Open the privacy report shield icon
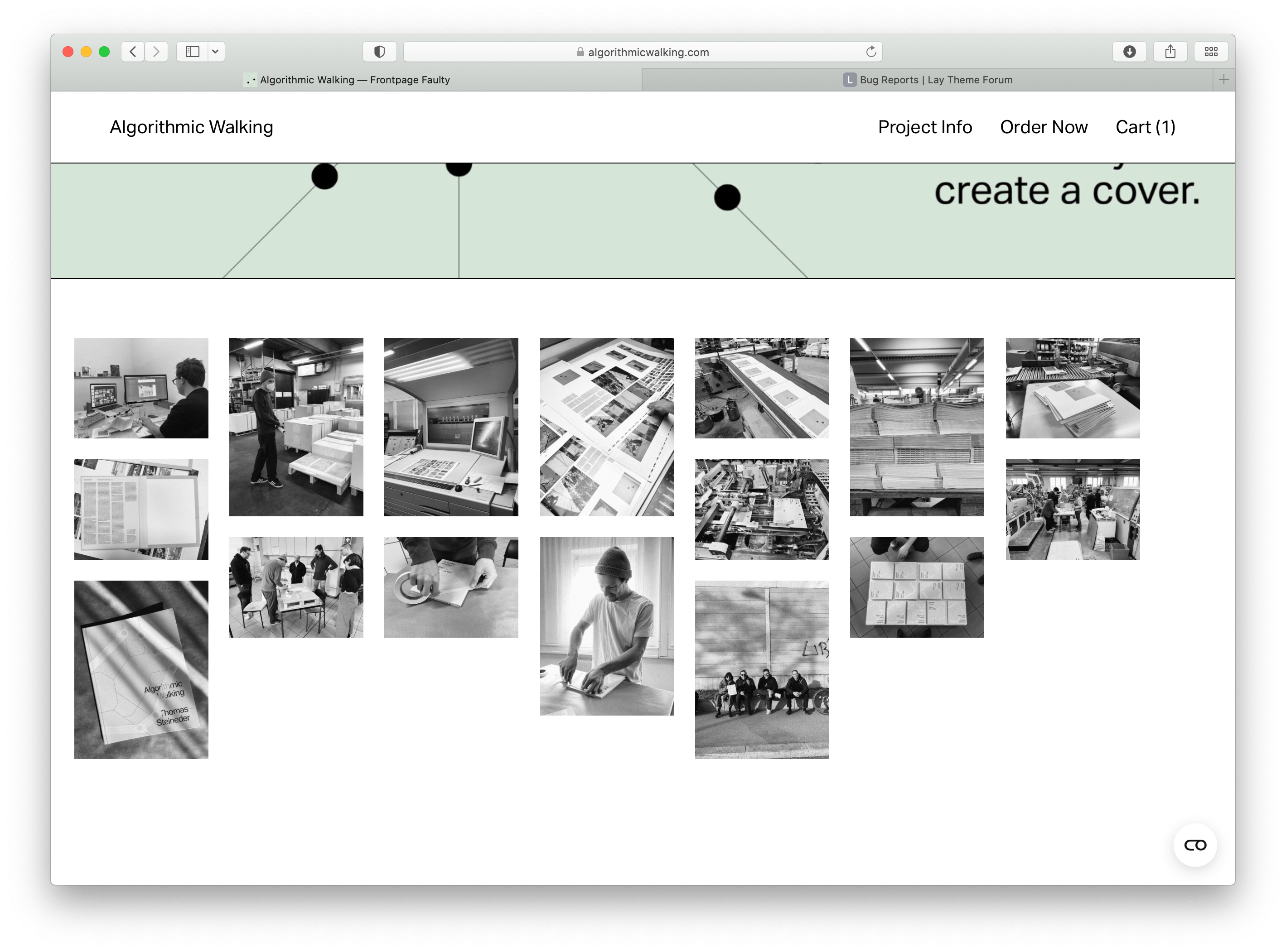 pos(379,52)
